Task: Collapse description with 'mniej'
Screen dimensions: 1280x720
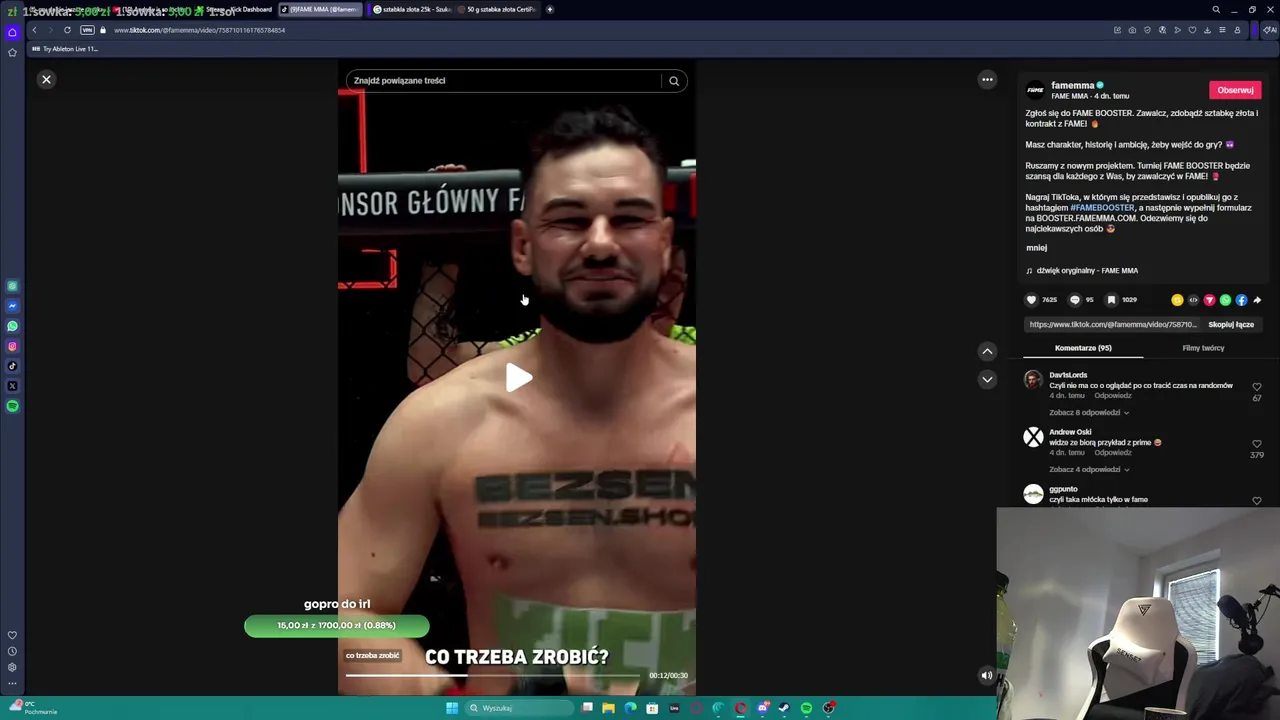Action: [1036, 248]
